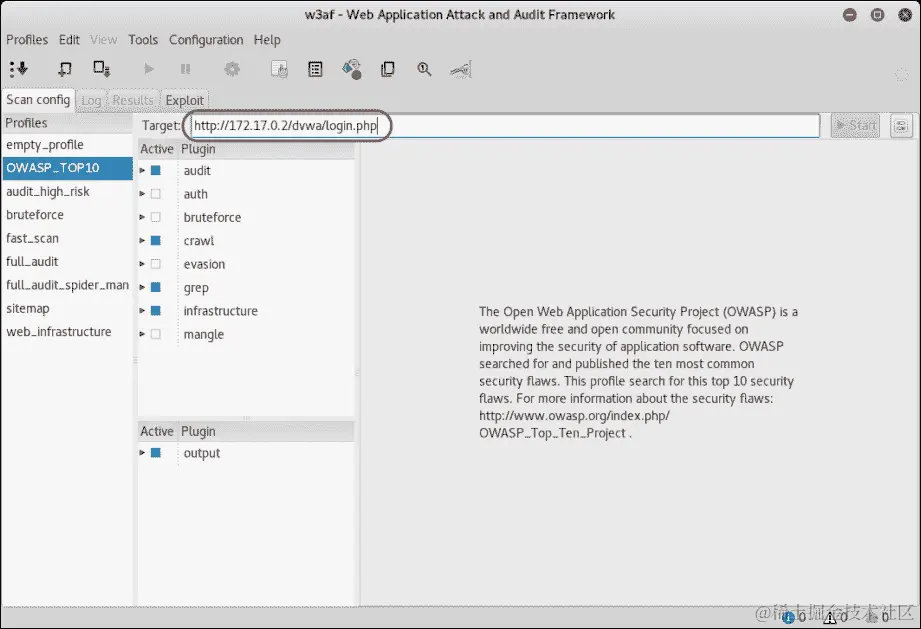This screenshot has width=921, height=629.
Task: Open the Export Request tool icon
Action: click(x=388, y=69)
